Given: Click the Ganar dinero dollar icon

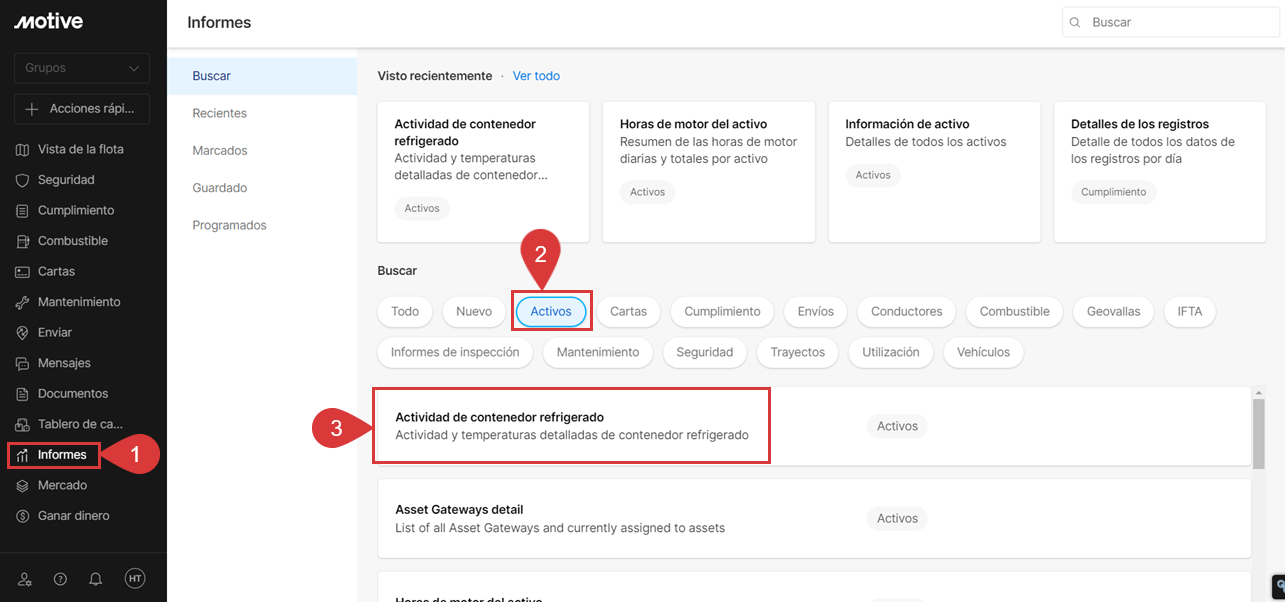Looking at the screenshot, I should [23, 516].
